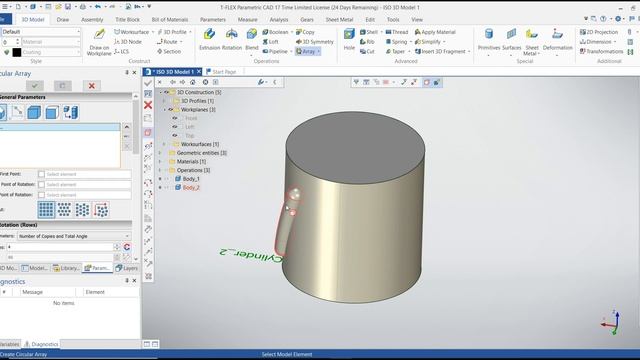Click the 2D Projection tool
Image resolution: width=640 pixels, height=360 pixels.
point(599,32)
